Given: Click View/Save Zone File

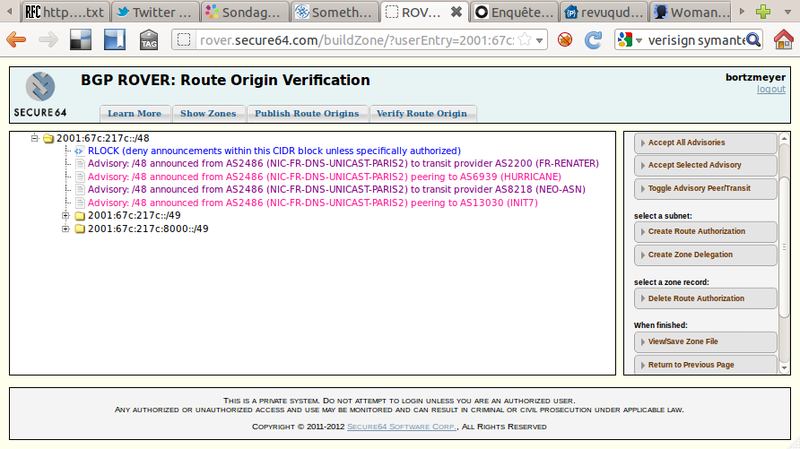Looking at the screenshot, I should click(706, 341).
